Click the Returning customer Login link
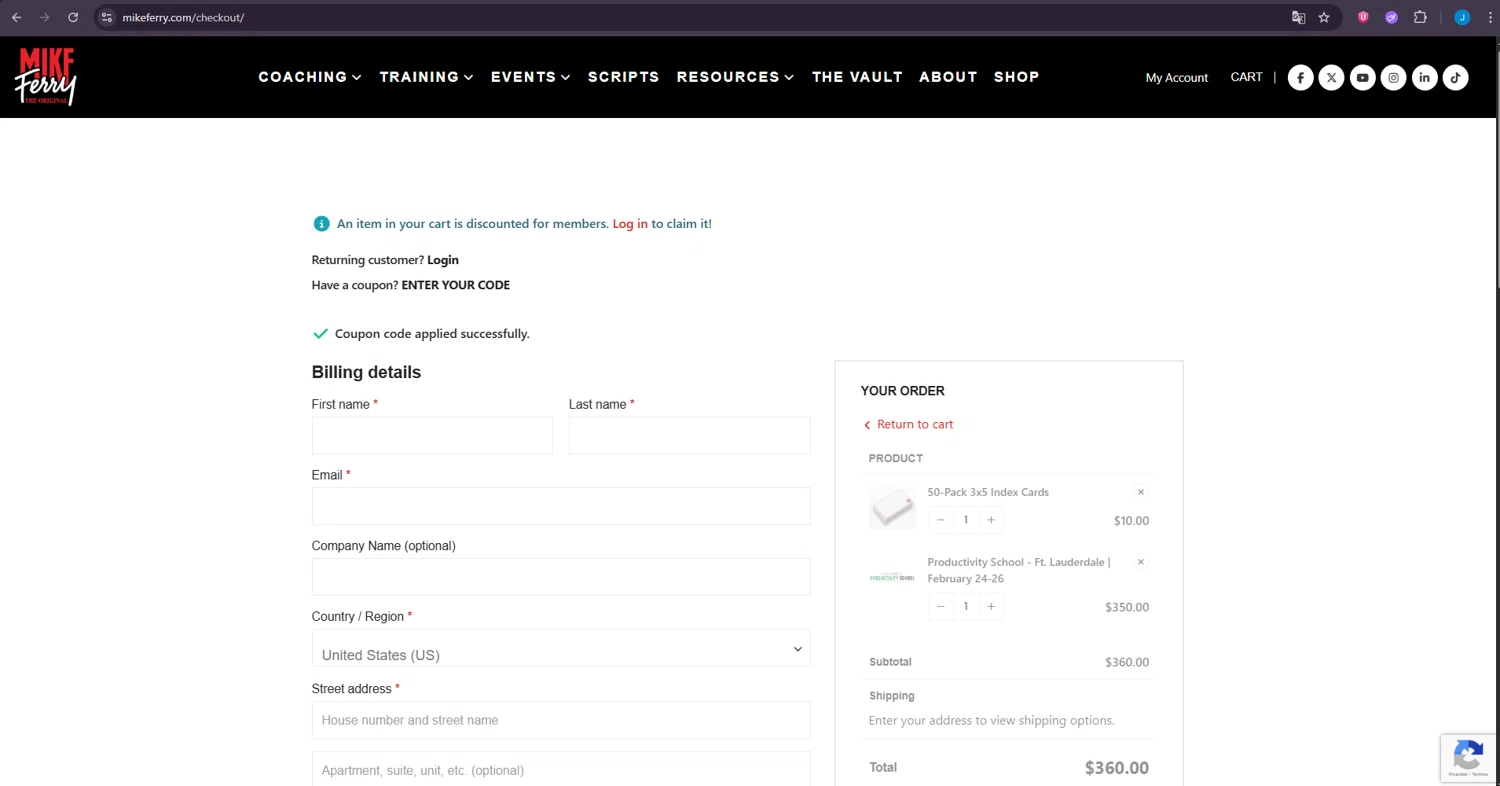The width and height of the screenshot is (1500, 786). [x=443, y=260]
